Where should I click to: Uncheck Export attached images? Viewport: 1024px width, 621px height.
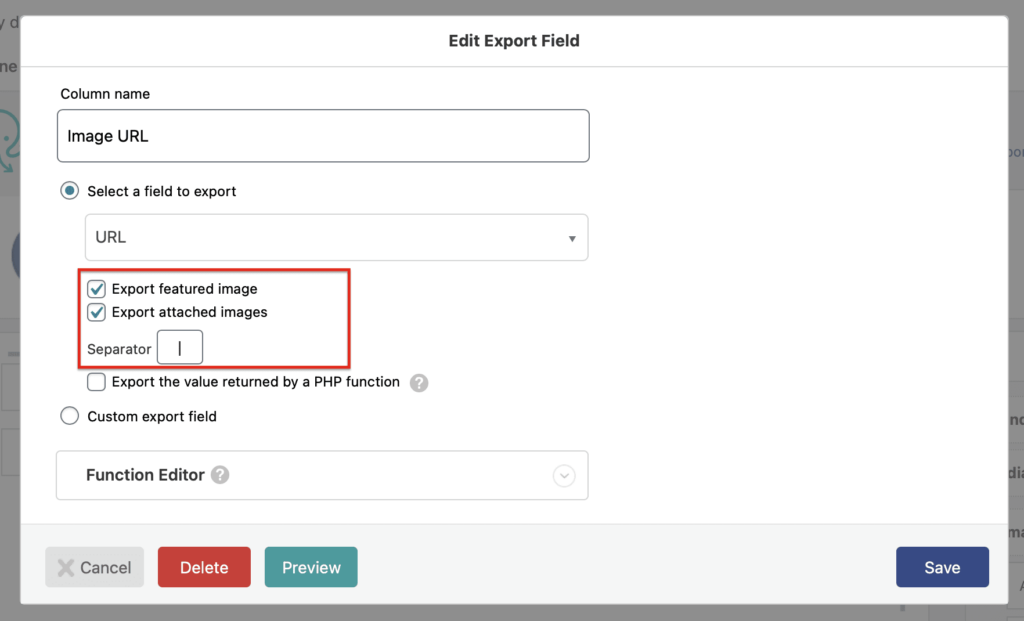click(96, 312)
